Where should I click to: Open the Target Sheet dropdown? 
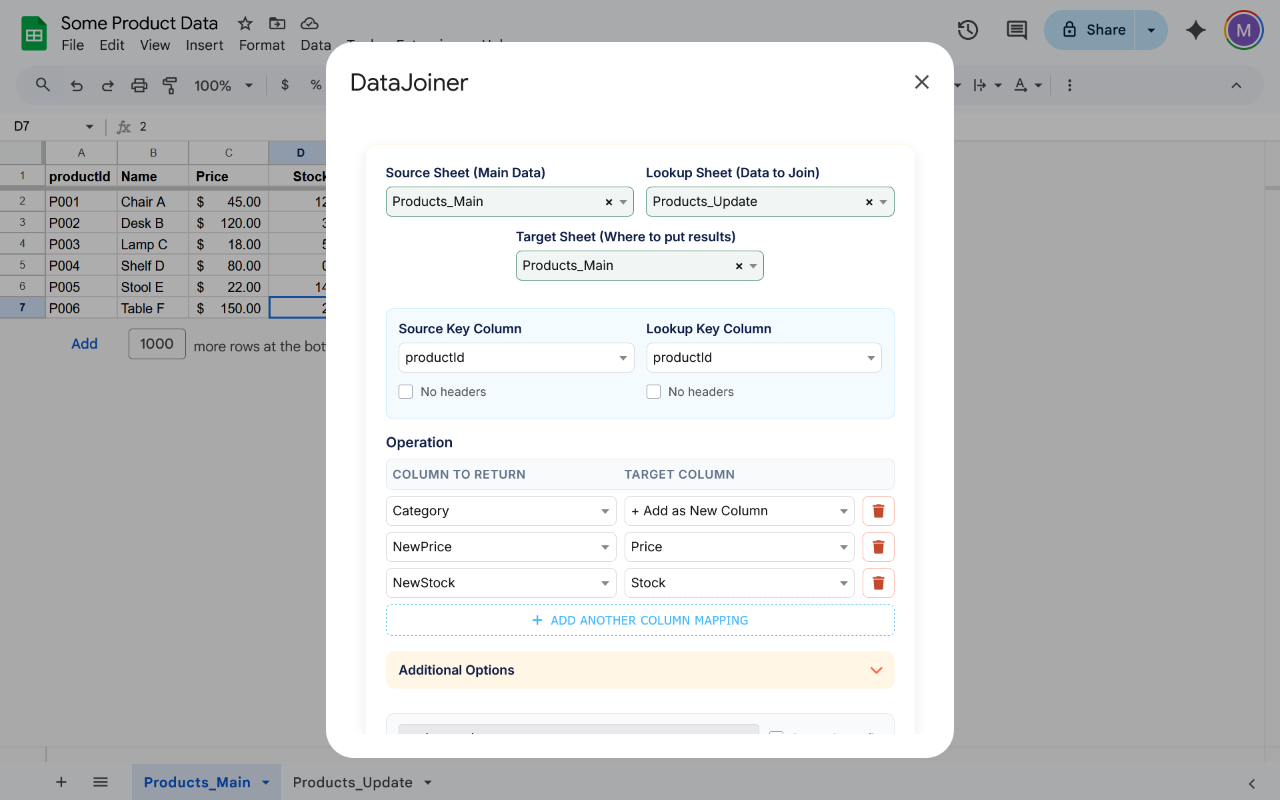pyautogui.click(x=752, y=266)
